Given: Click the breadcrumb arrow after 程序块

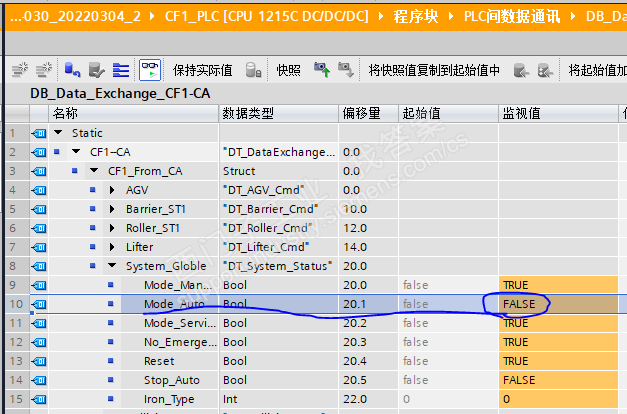Looking at the screenshot, I should 451,16.
